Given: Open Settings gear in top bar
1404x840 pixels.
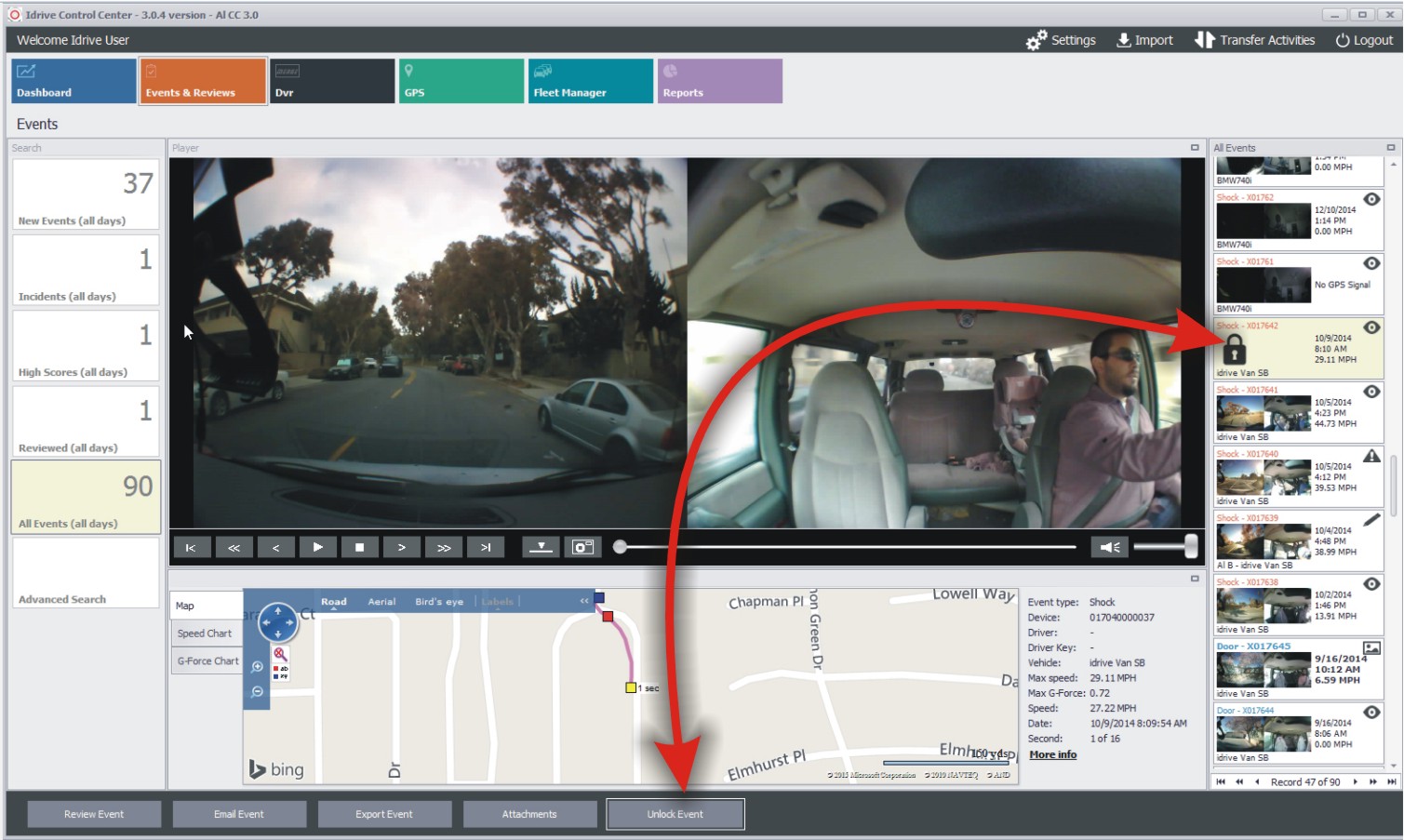Looking at the screenshot, I should (1036, 40).
